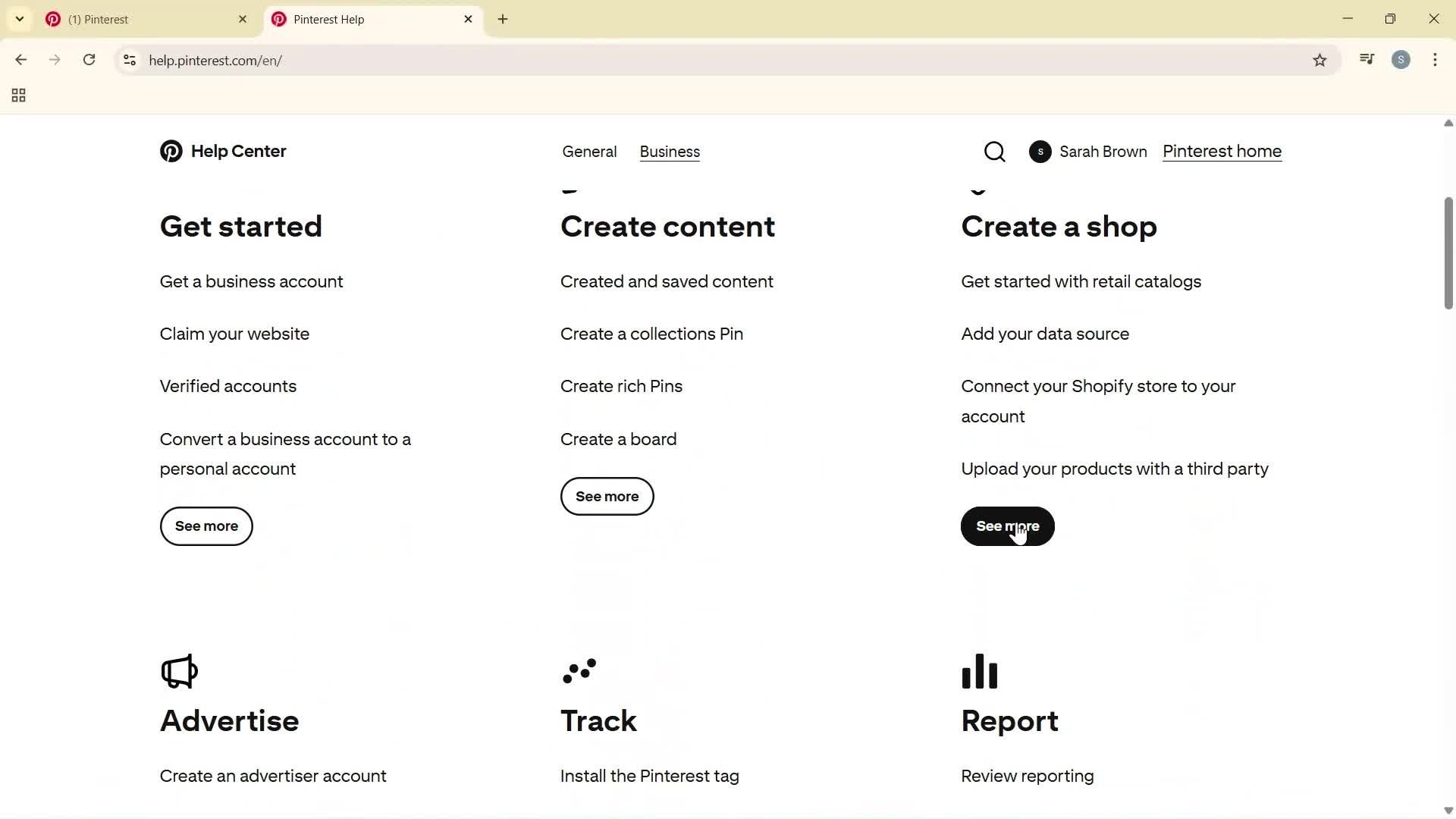
Task: Open the Help Center search
Action: click(994, 151)
